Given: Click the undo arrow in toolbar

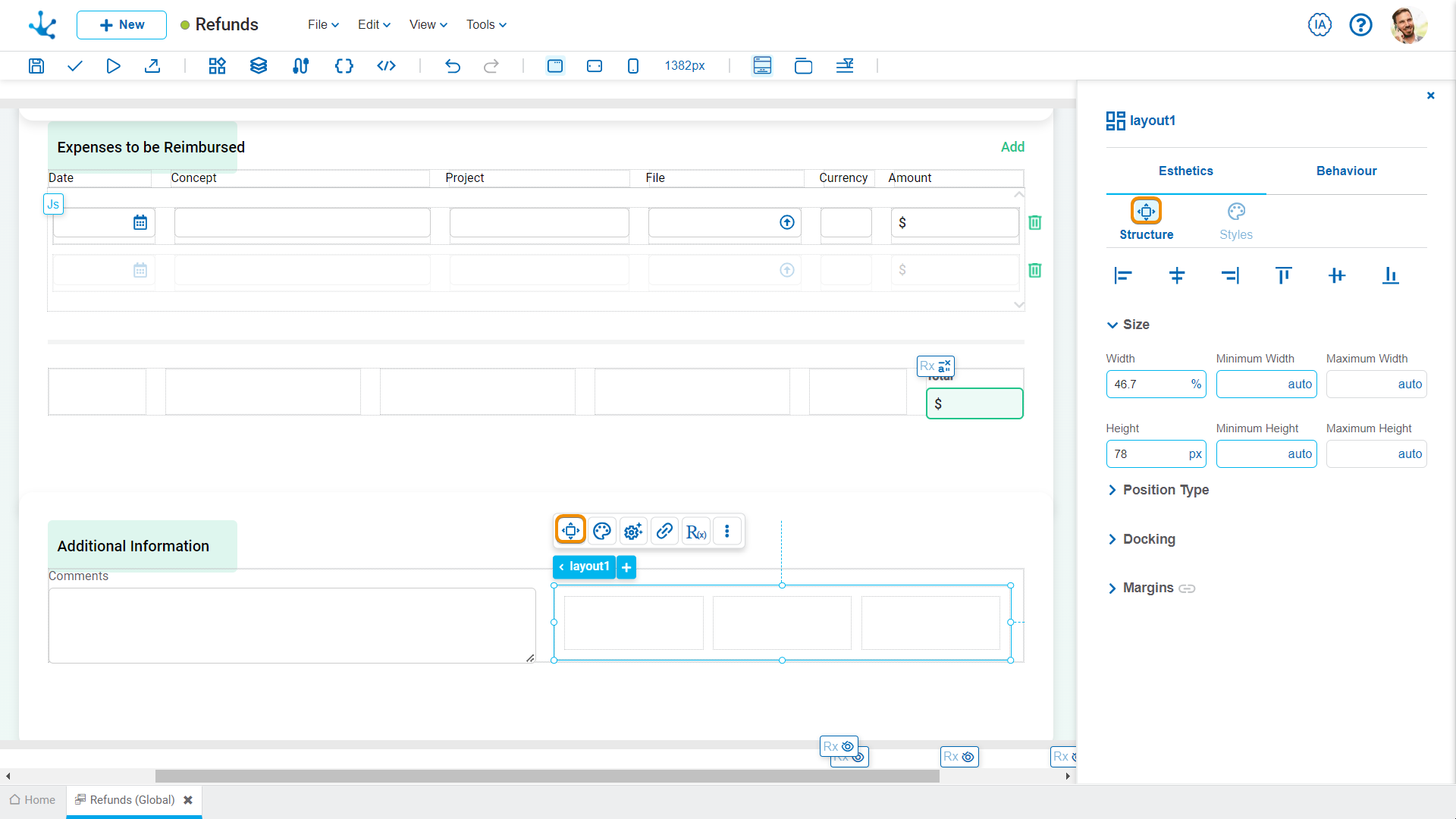Looking at the screenshot, I should 454,66.
